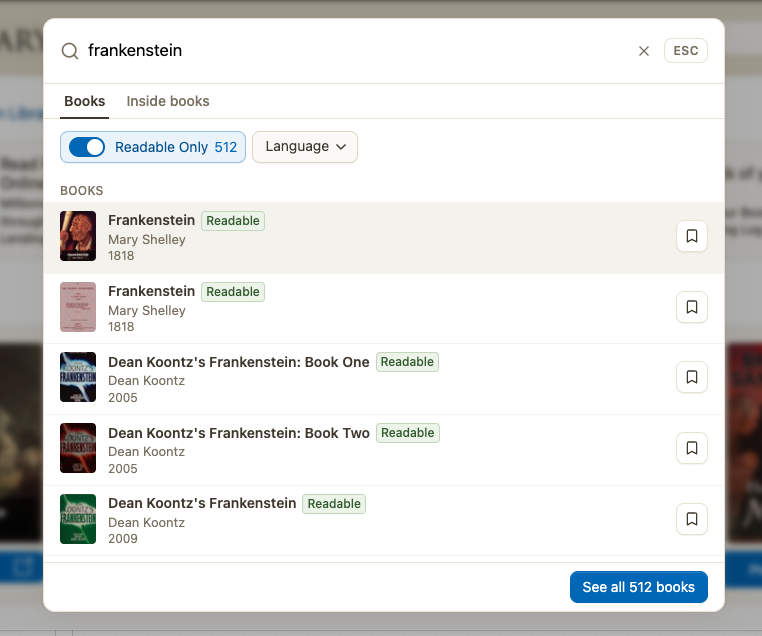This screenshot has width=762, height=636.
Task: Open the Language dropdown
Action: (305, 147)
